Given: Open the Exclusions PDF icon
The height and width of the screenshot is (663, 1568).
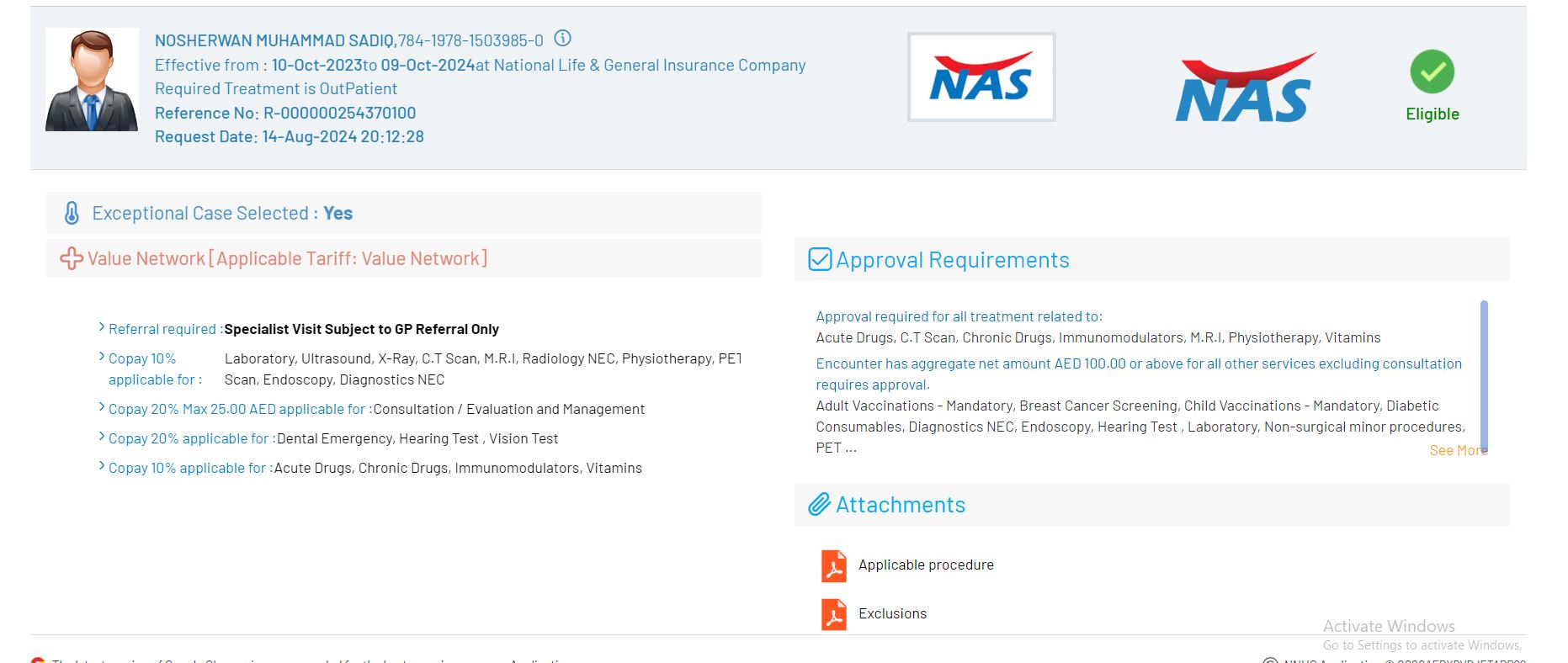Looking at the screenshot, I should [x=834, y=615].
